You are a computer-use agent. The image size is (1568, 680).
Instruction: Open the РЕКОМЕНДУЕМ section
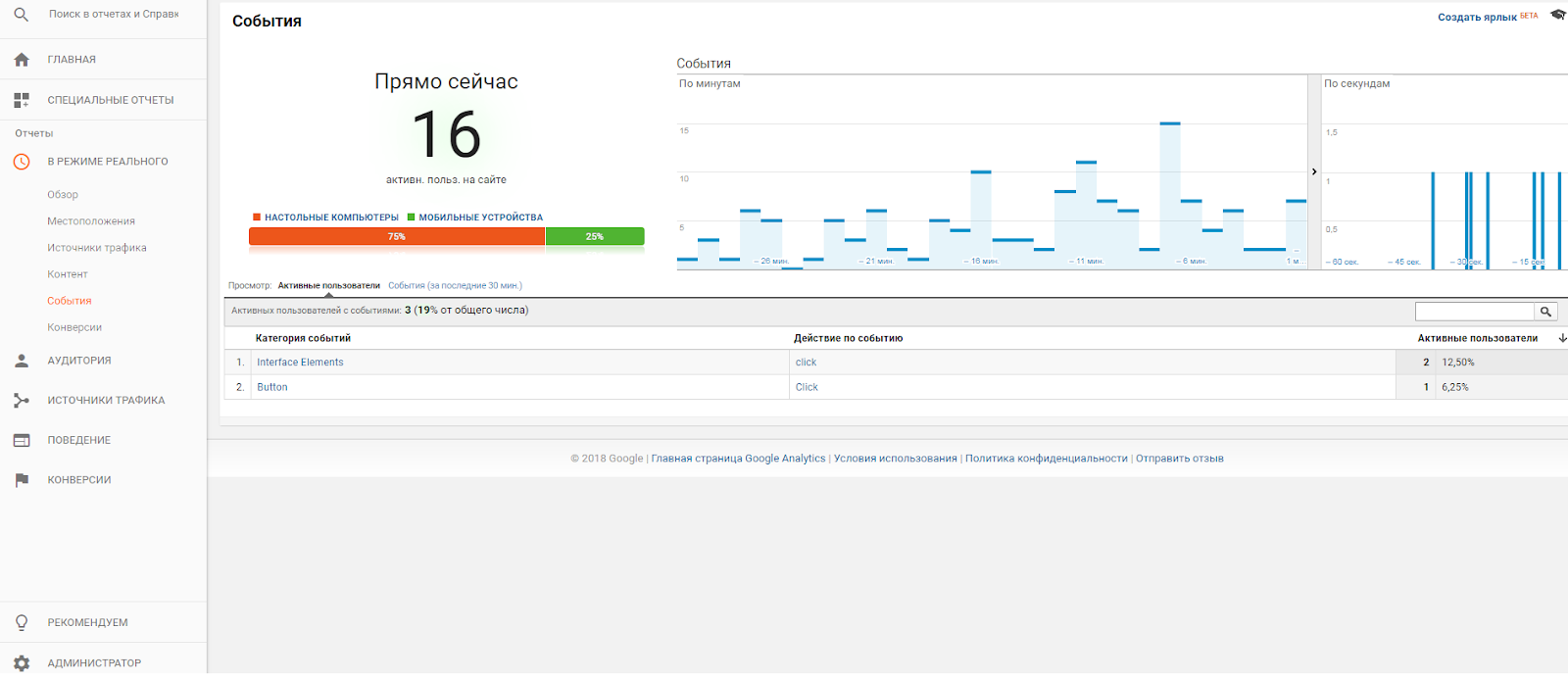coord(87,623)
